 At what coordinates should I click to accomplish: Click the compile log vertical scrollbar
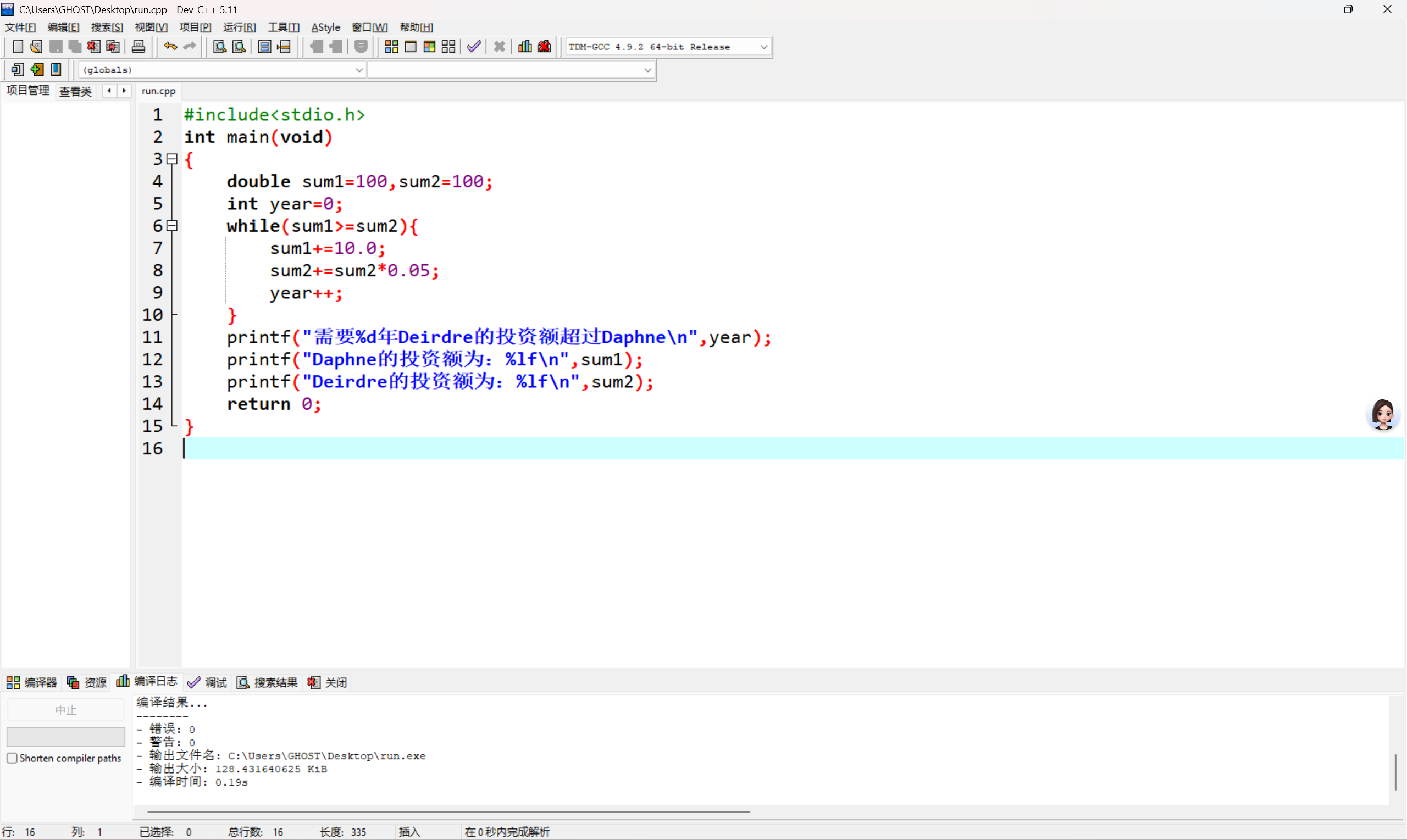pyautogui.click(x=1395, y=771)
